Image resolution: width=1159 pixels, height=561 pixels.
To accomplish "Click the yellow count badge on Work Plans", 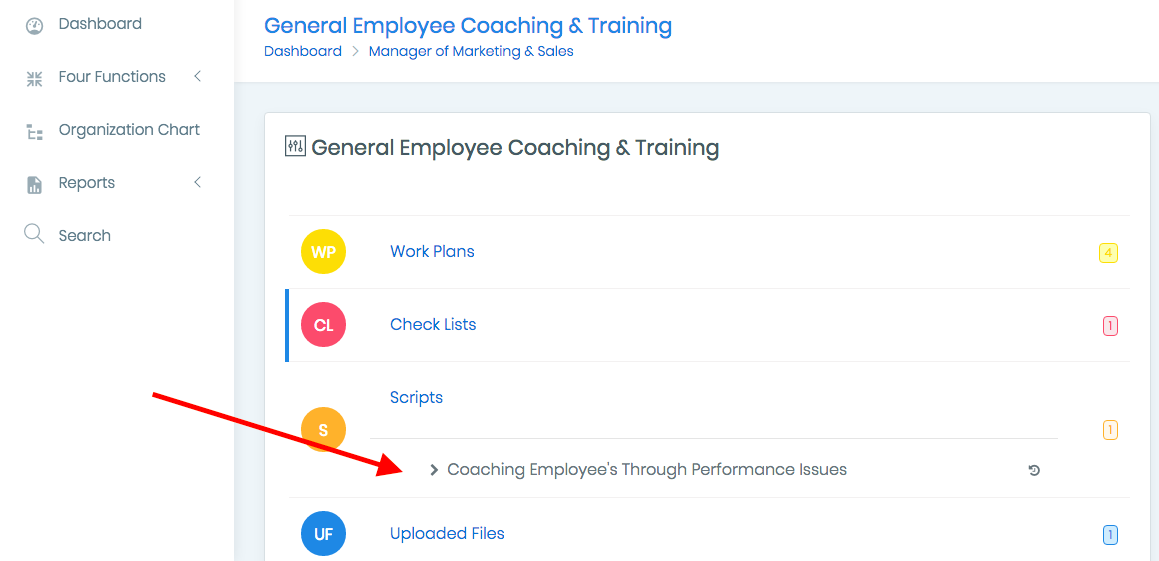I will (x=1108, y=253).
